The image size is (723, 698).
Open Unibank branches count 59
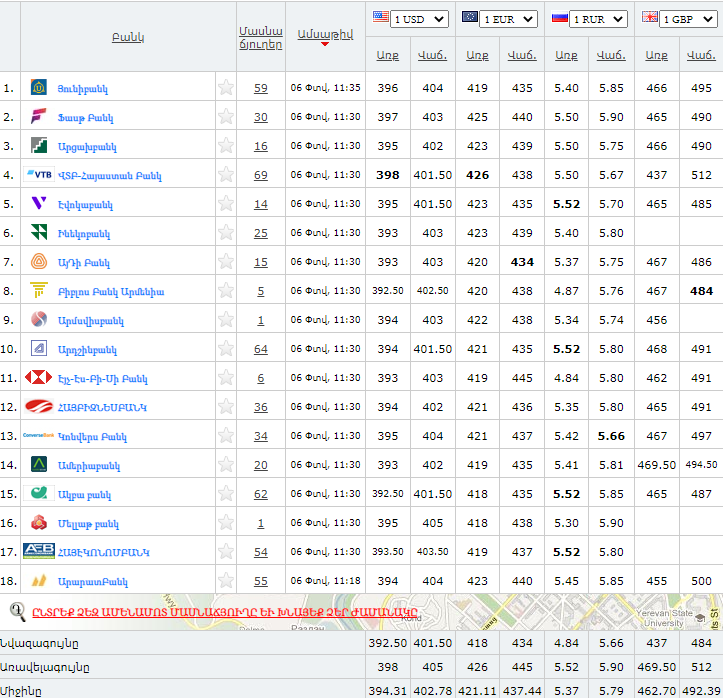point(261,88)
